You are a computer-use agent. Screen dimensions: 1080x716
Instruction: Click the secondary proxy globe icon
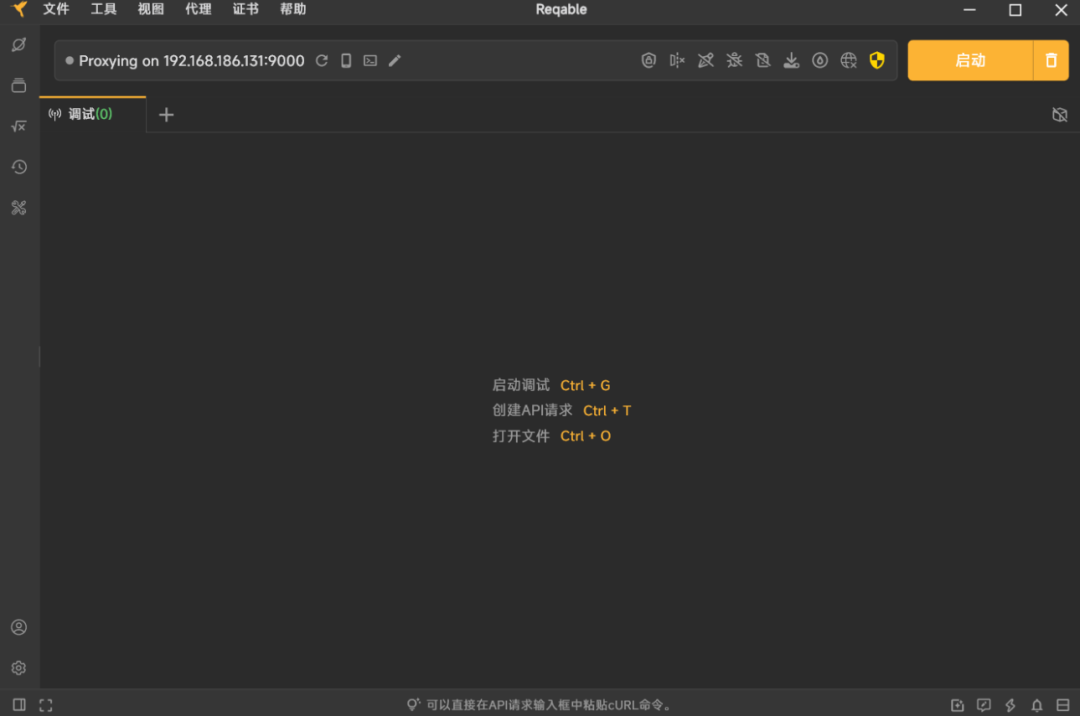(x=849, y=61)
